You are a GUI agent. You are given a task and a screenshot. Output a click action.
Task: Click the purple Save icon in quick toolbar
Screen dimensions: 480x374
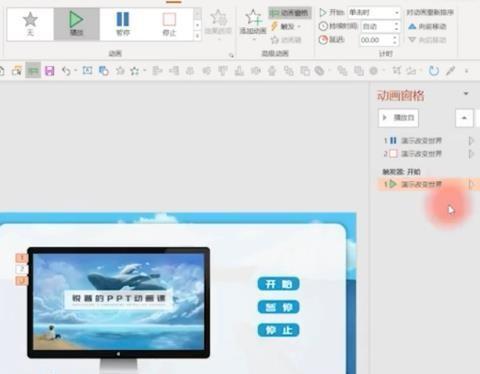[x=49, y=71]
